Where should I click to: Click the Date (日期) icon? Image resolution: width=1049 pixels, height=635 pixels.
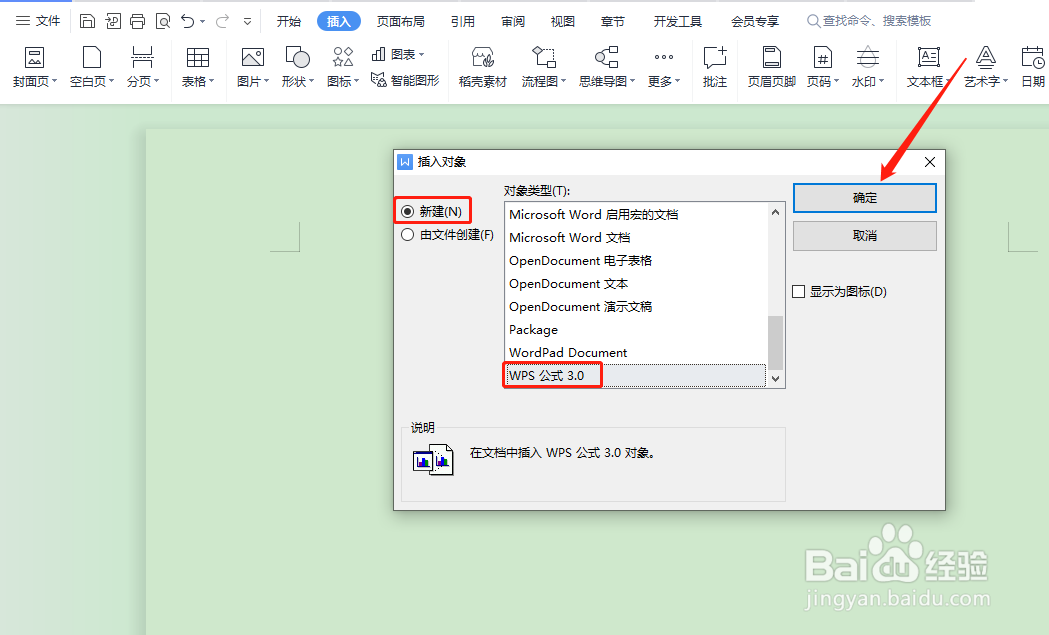pos(1033,58)
